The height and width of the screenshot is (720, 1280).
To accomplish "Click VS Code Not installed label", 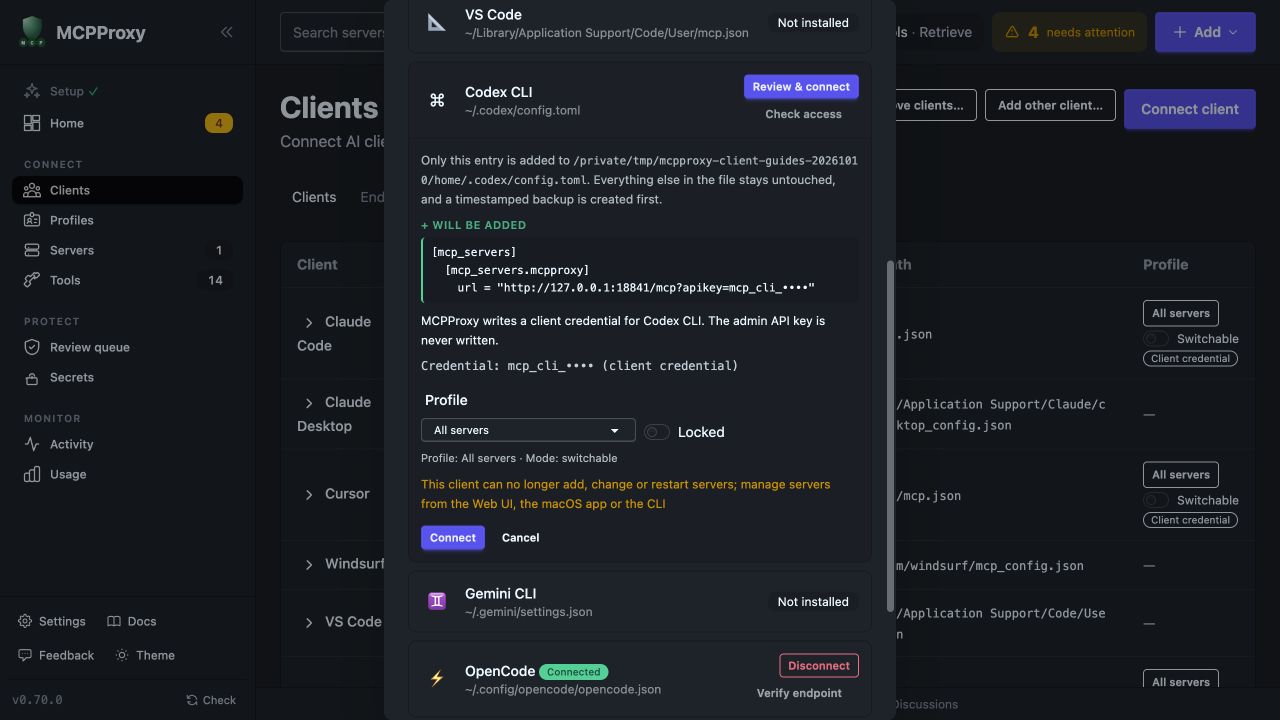I will pos(813,22).
